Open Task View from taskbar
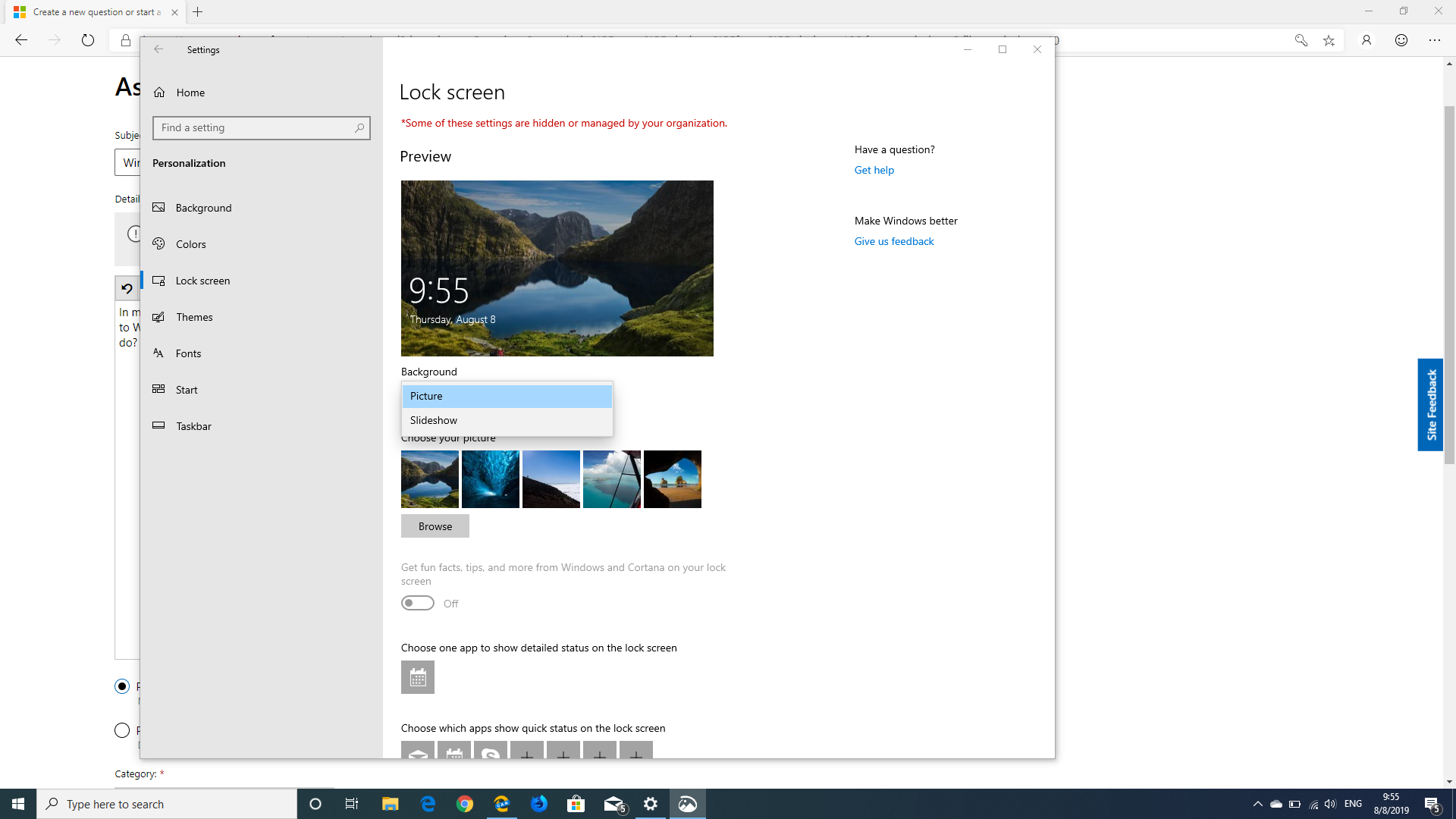 pyautogui.click(x=352, y=804)
